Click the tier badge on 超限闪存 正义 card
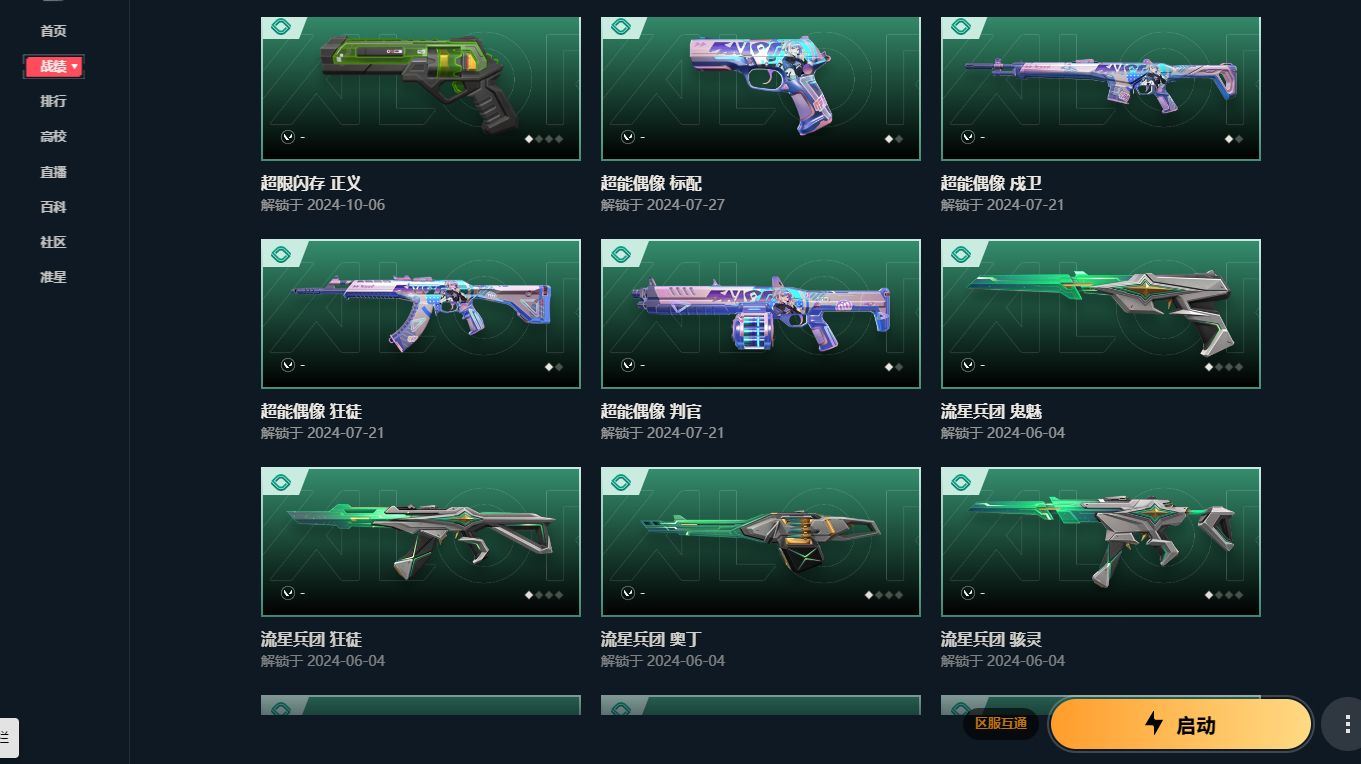This screenshot has width=1361, height=764. click(x=281, y=27)
